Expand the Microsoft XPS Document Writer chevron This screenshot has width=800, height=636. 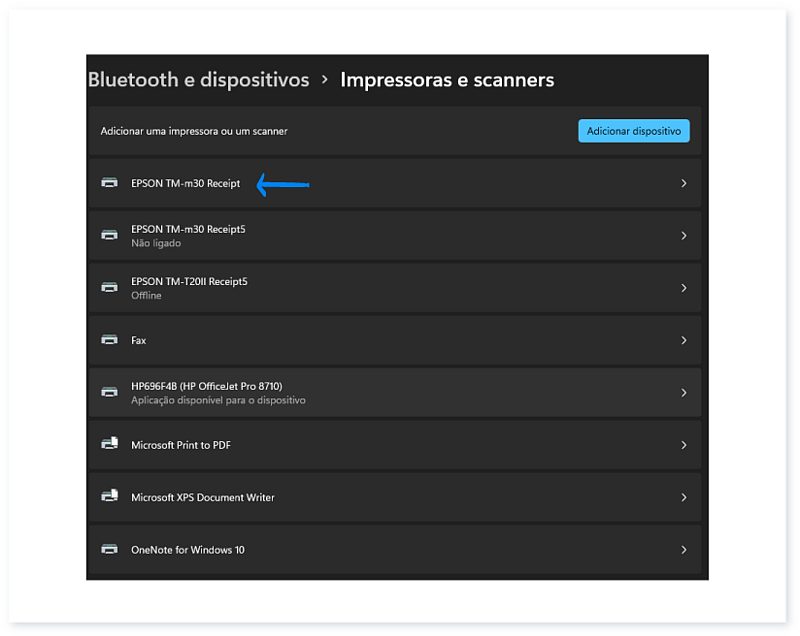click(684, 497)
